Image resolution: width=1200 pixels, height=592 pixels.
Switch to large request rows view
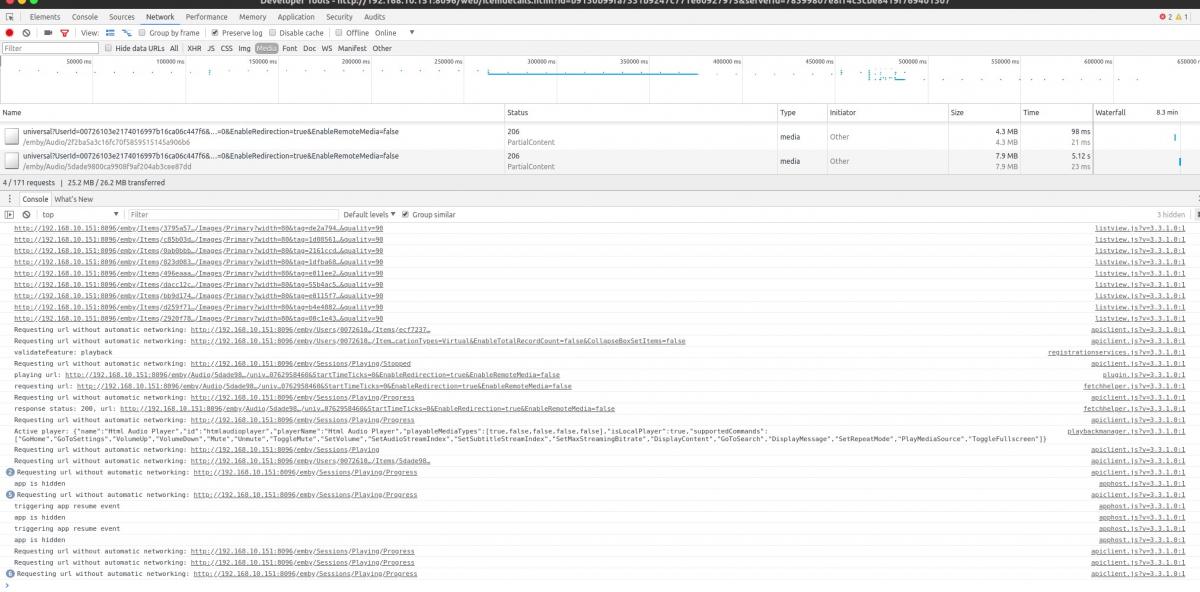(109, 33)
